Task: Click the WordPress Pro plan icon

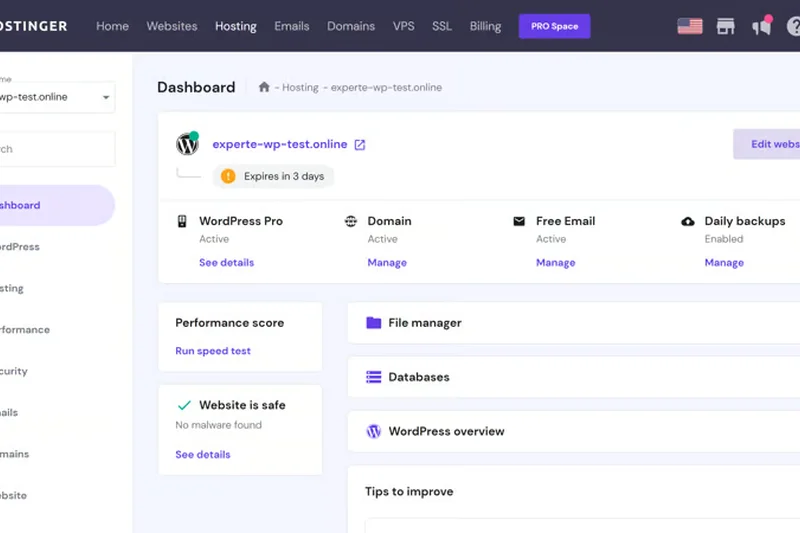Action: (x=182, y=221)
